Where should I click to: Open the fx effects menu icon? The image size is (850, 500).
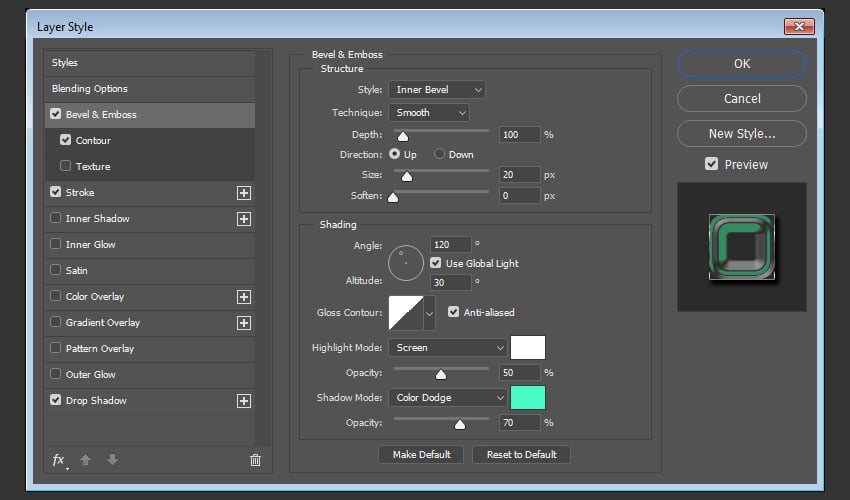pos(59,460)
